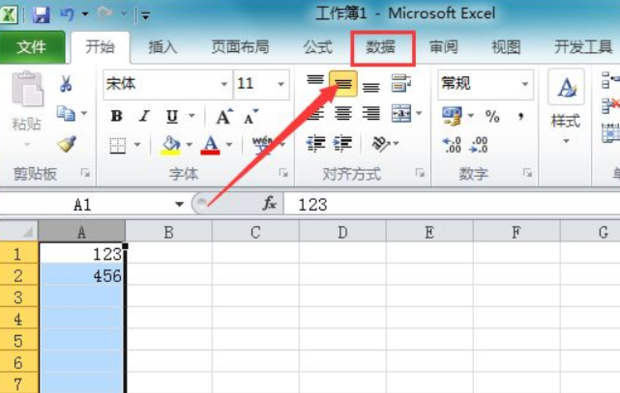Click the Copy icon
The height and width of the screenshot is (393, 620).
(x=66, y=113)
